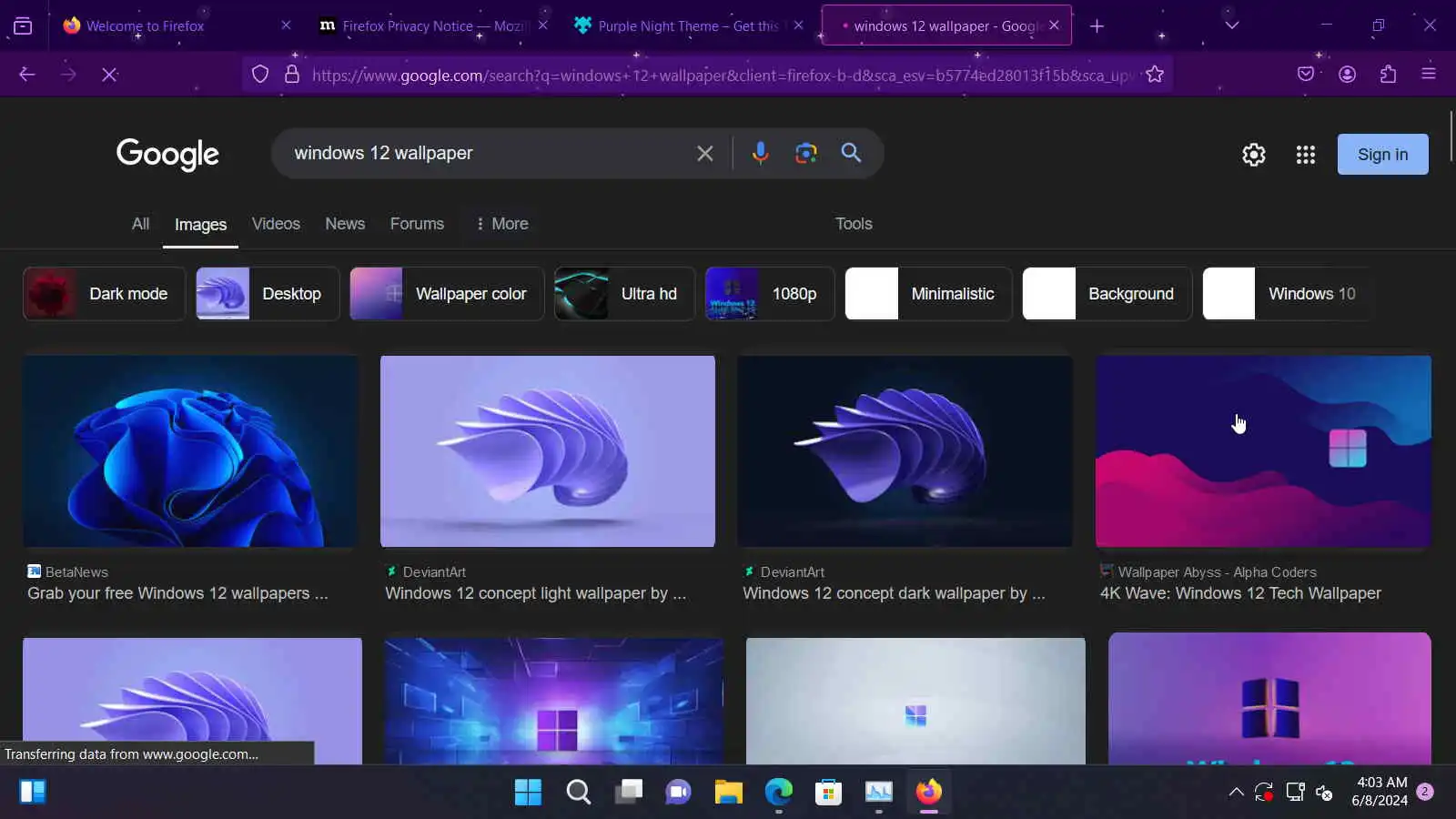Filter images by Desktop chip
Image resolution: width=1456 pixels, height=819 pixels.
(x=268, y=294)
